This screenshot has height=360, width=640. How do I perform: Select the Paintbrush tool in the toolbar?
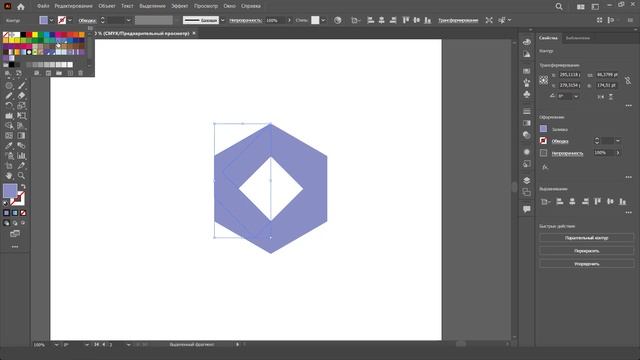(x=22, y=86)
